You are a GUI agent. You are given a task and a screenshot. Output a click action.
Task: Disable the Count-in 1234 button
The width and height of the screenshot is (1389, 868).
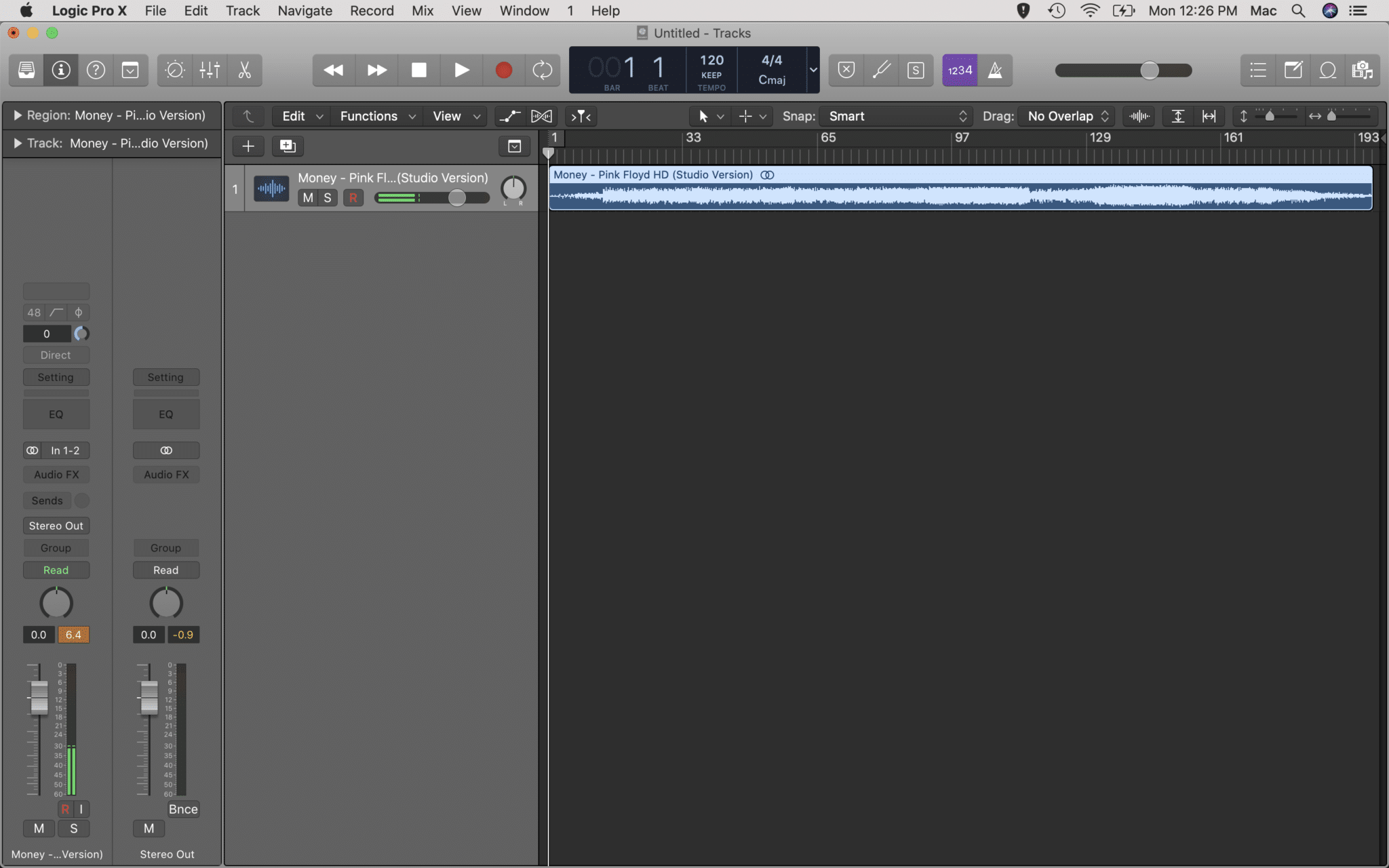[x=958, y=70]
